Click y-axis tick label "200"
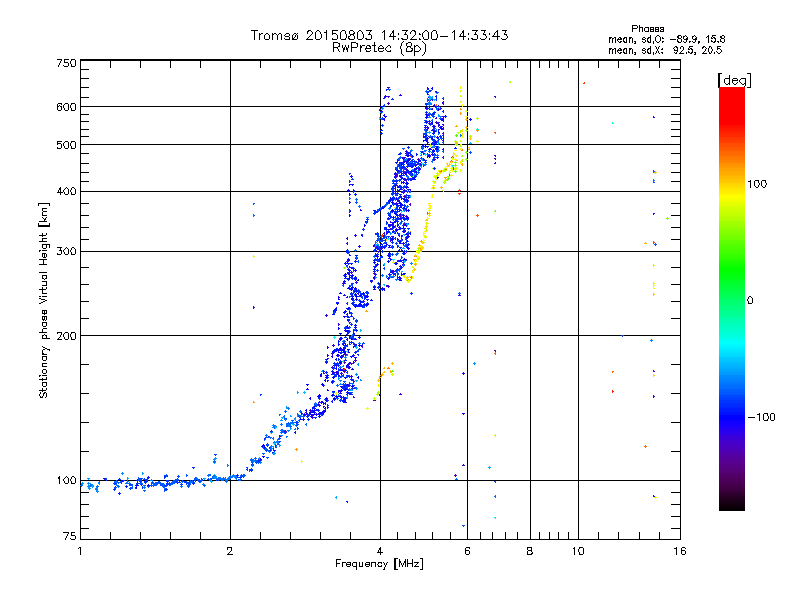Image resolution: width=800 pixels, height=600 pixels. pyautogui.click(x=67, y=336)
